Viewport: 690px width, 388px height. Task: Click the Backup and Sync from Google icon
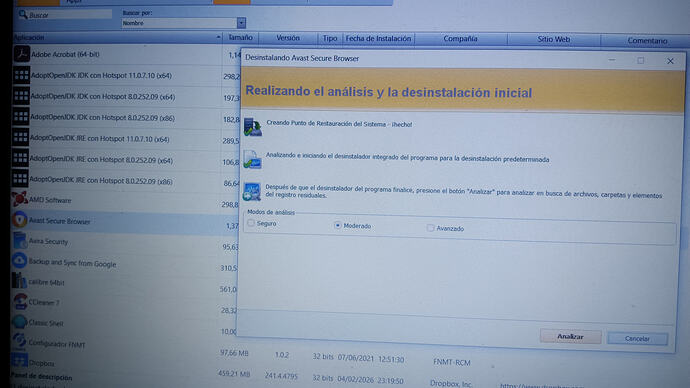[x=19, y=260]
